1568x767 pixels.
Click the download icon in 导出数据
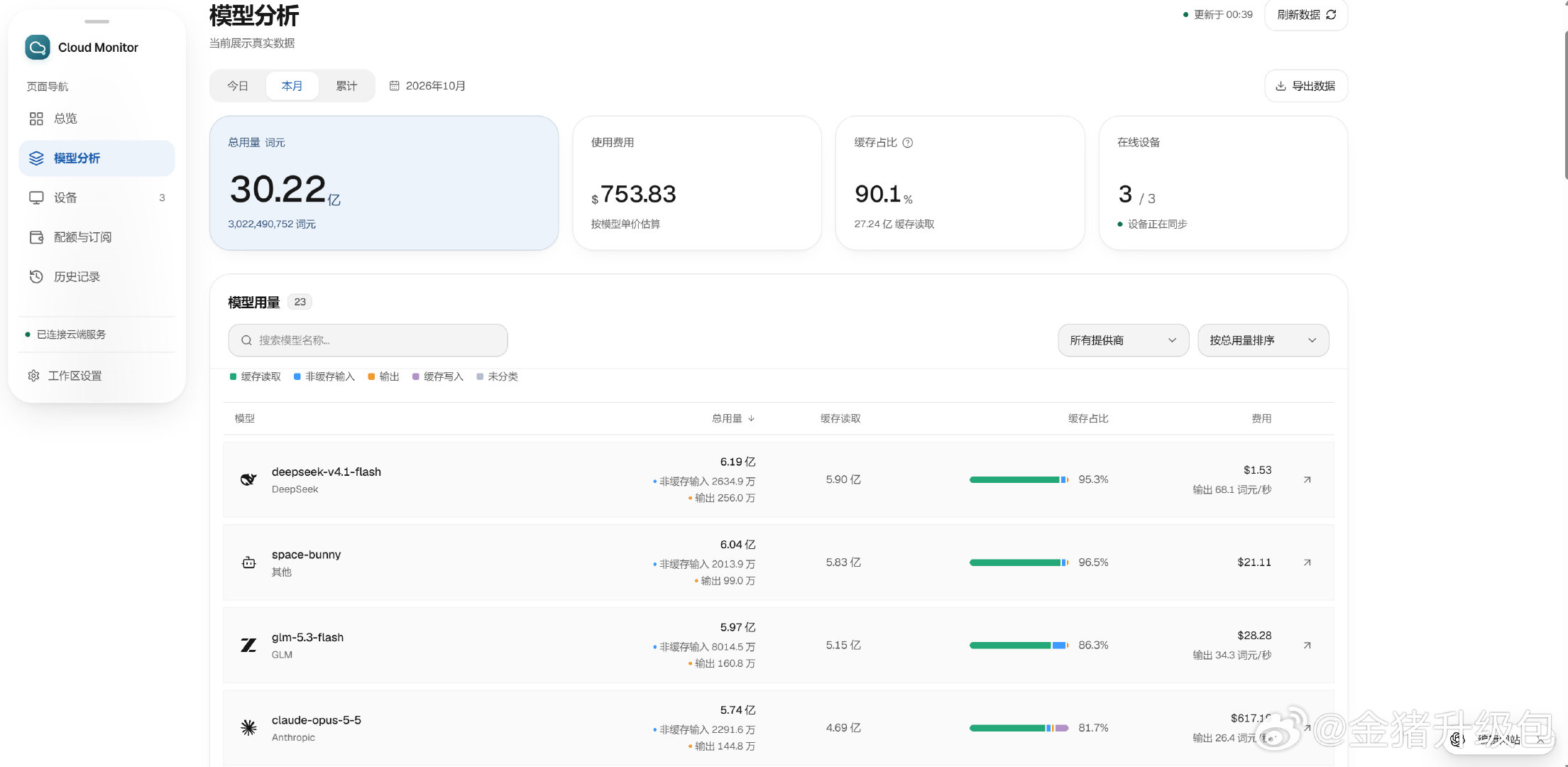pyautogui.click(x=1281, y=86)
